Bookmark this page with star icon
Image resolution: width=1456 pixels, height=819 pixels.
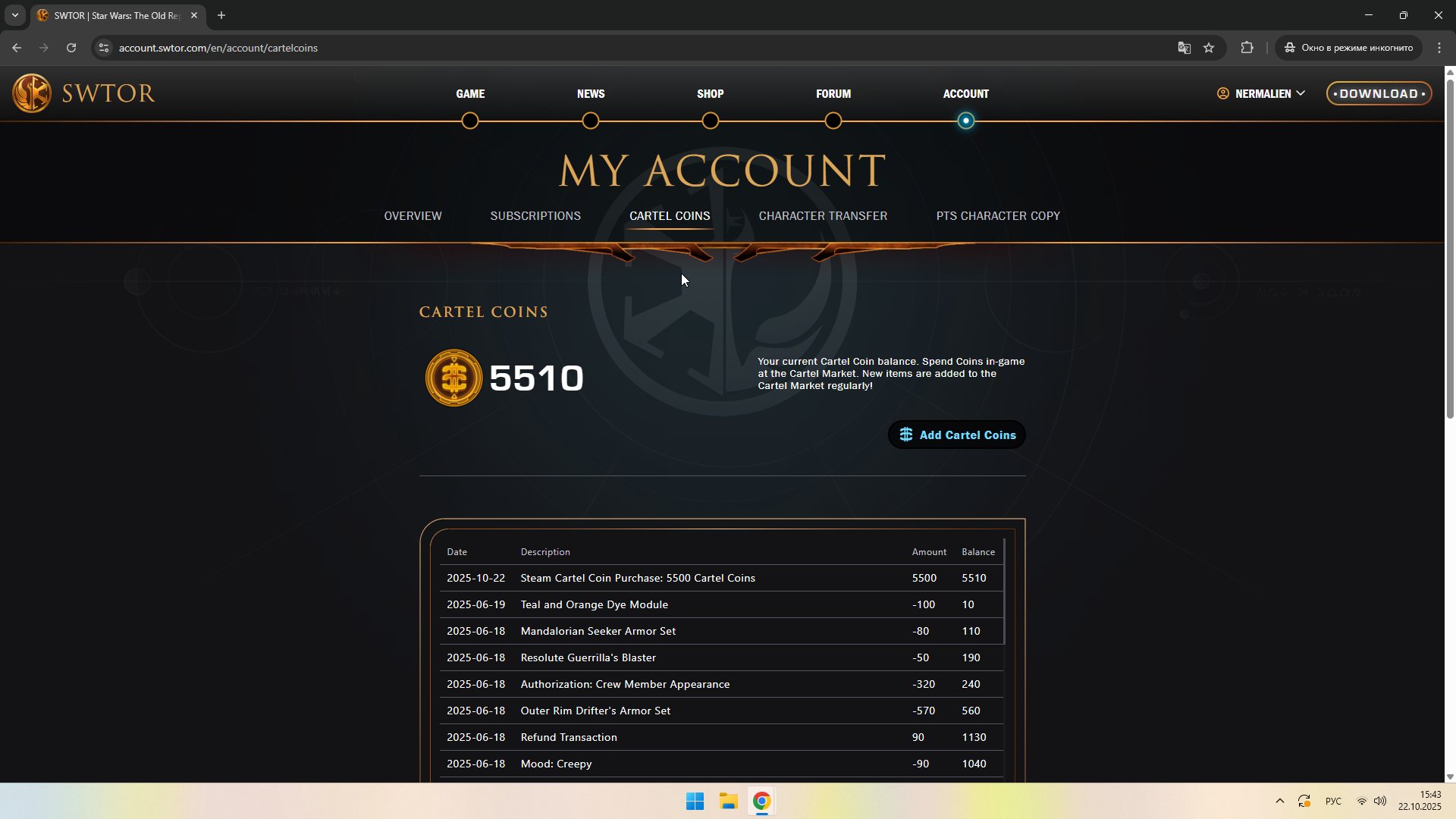(x=1209, y=48)
